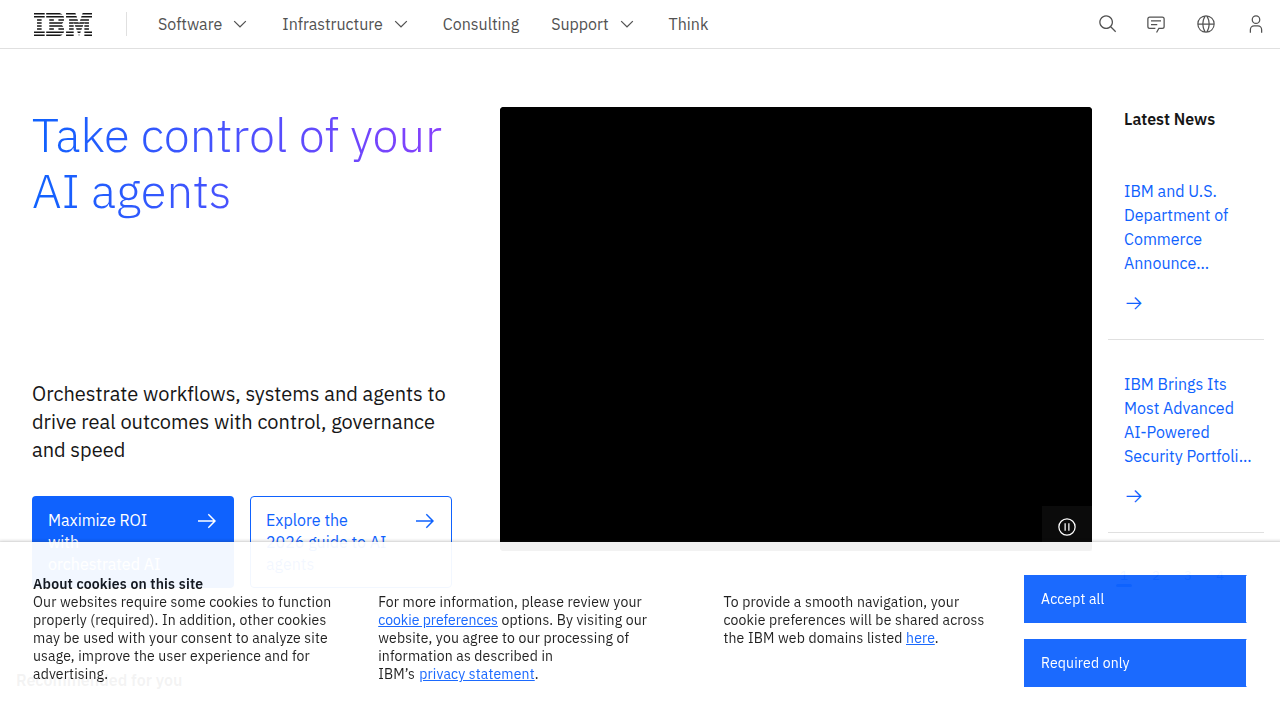Screen dimensions: 1280x720
Task: Expand the Infrastructure menu
Action: (345, 24)
